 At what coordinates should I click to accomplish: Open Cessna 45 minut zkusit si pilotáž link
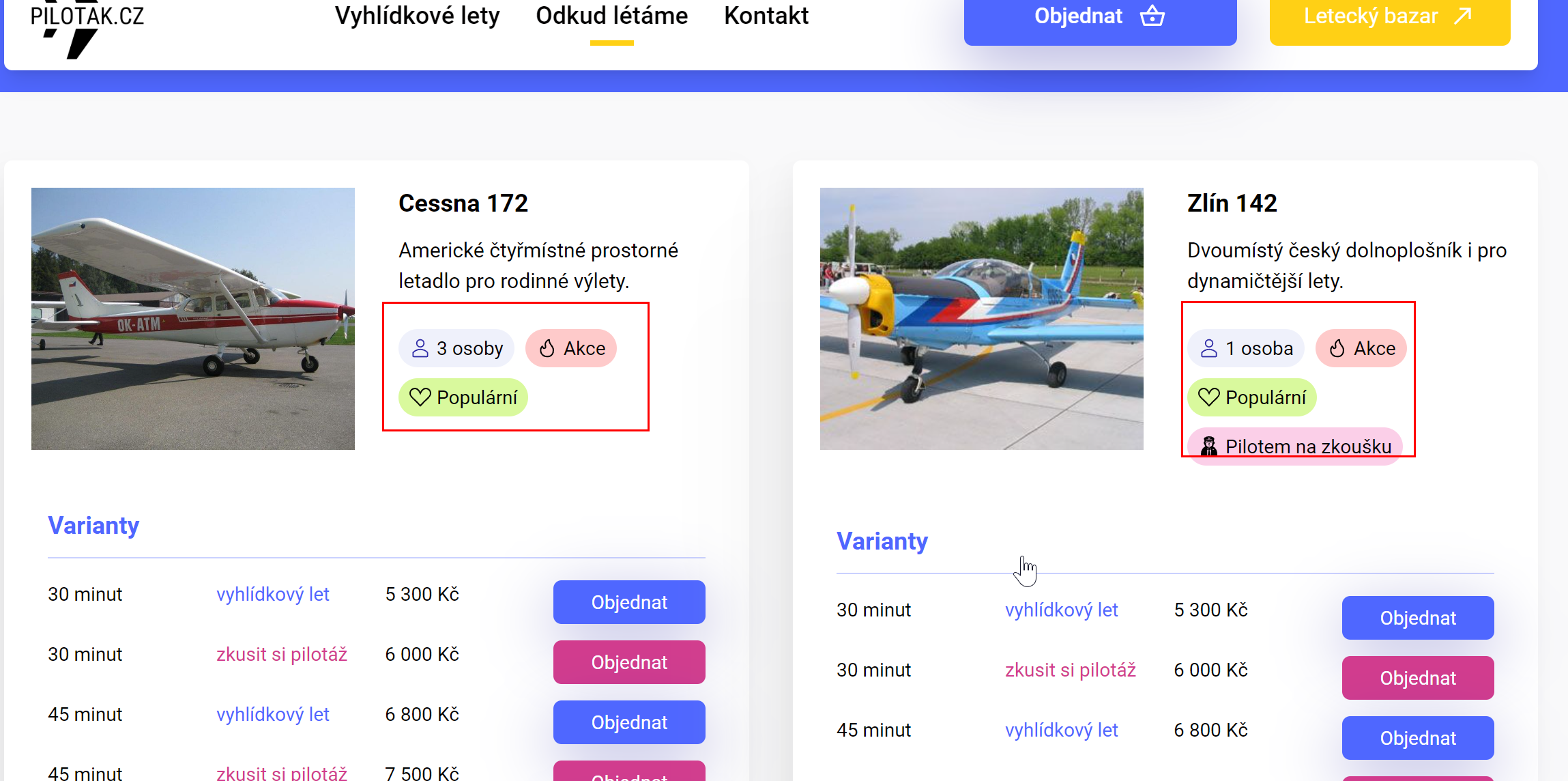[x=282, y=773]
